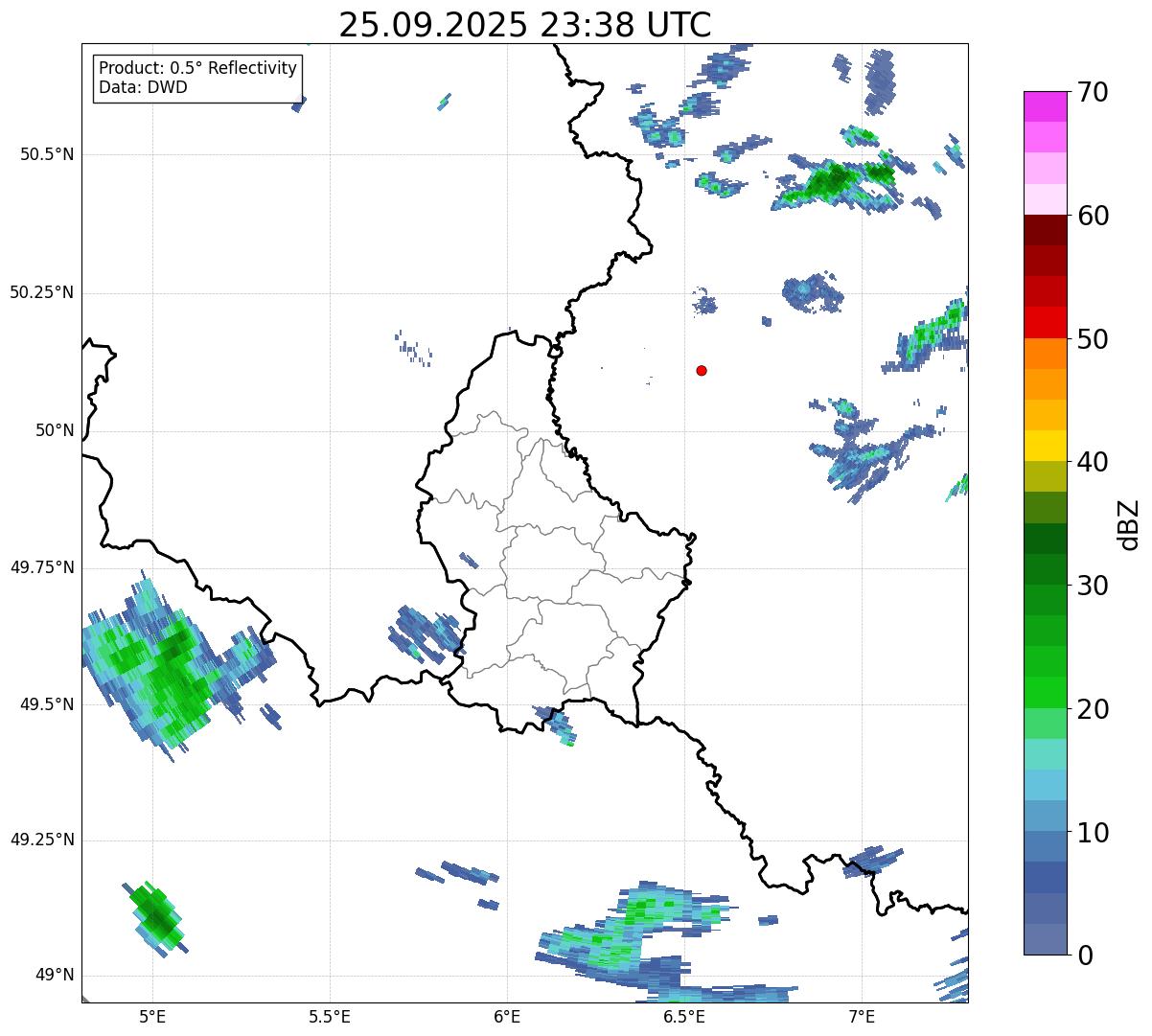1152x1036 pixels.
Task: Click the 49°N latitude label
Action: [x=55, y=976]
